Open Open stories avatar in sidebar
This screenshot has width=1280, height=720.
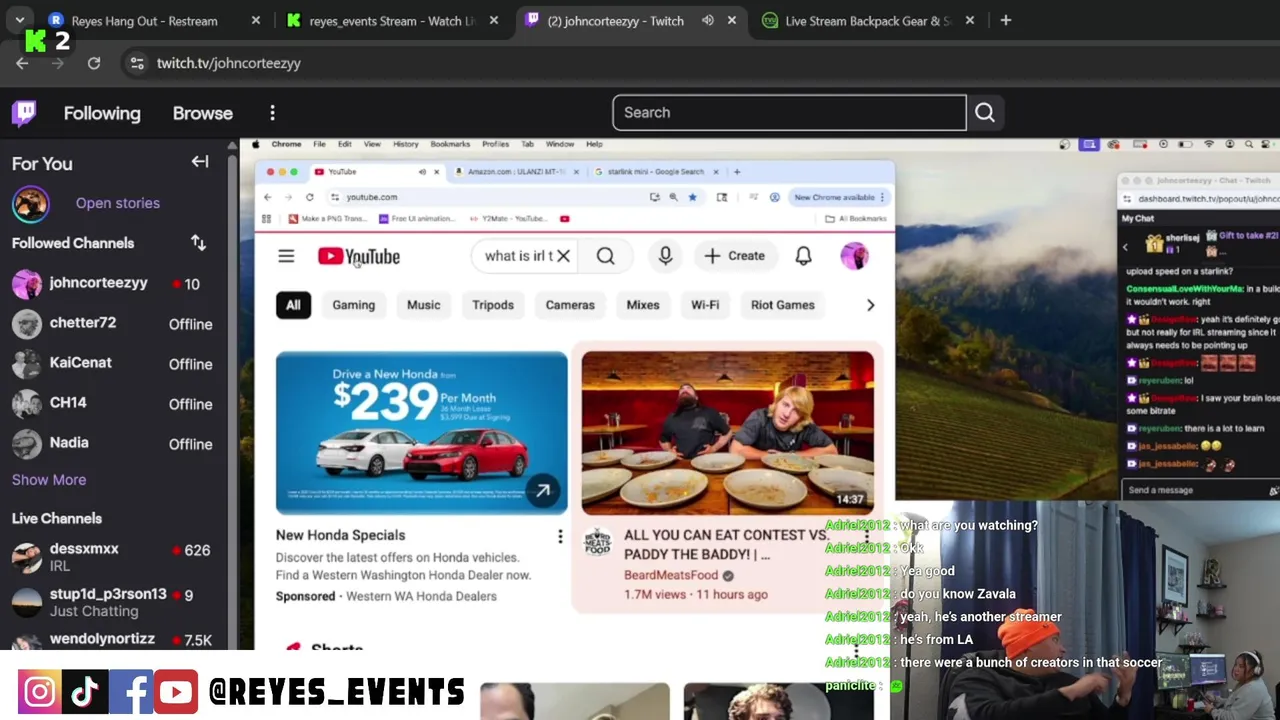30,203
